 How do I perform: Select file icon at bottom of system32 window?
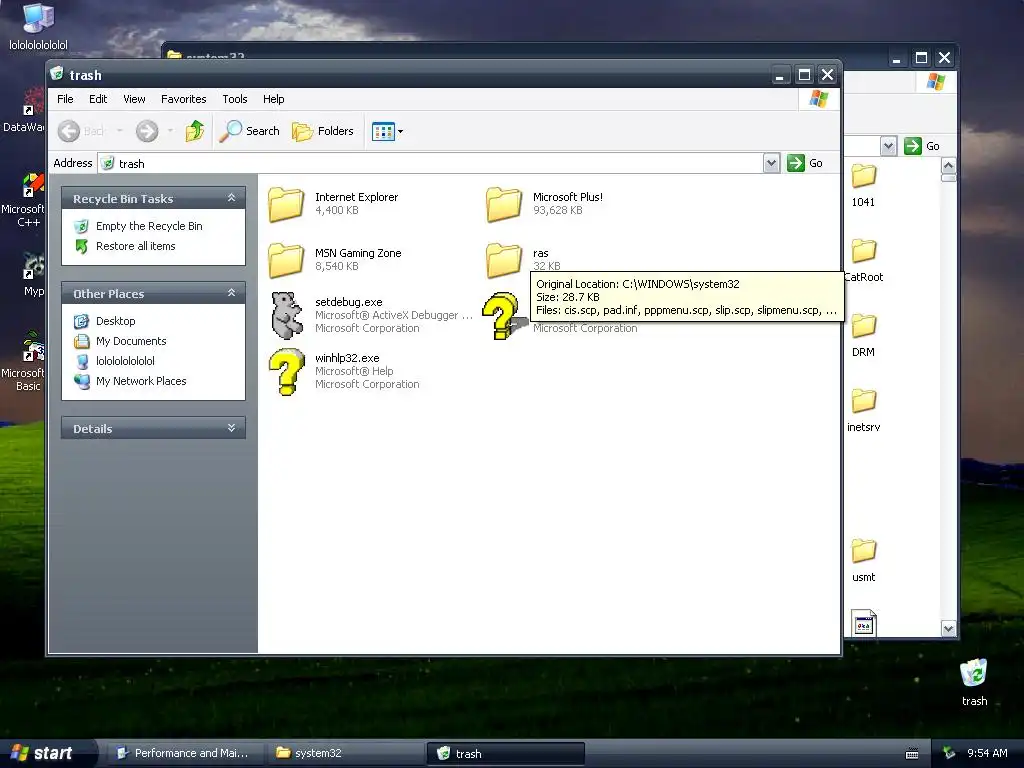click(863, 622)
